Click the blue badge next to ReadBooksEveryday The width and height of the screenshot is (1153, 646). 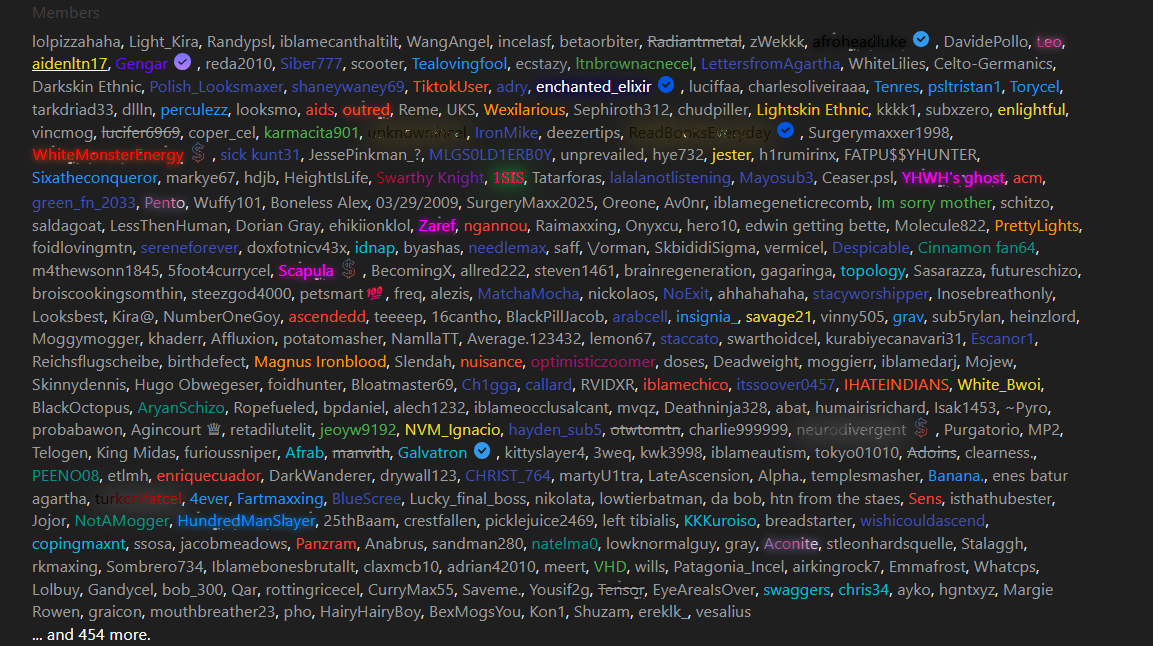tap(786, 132)
